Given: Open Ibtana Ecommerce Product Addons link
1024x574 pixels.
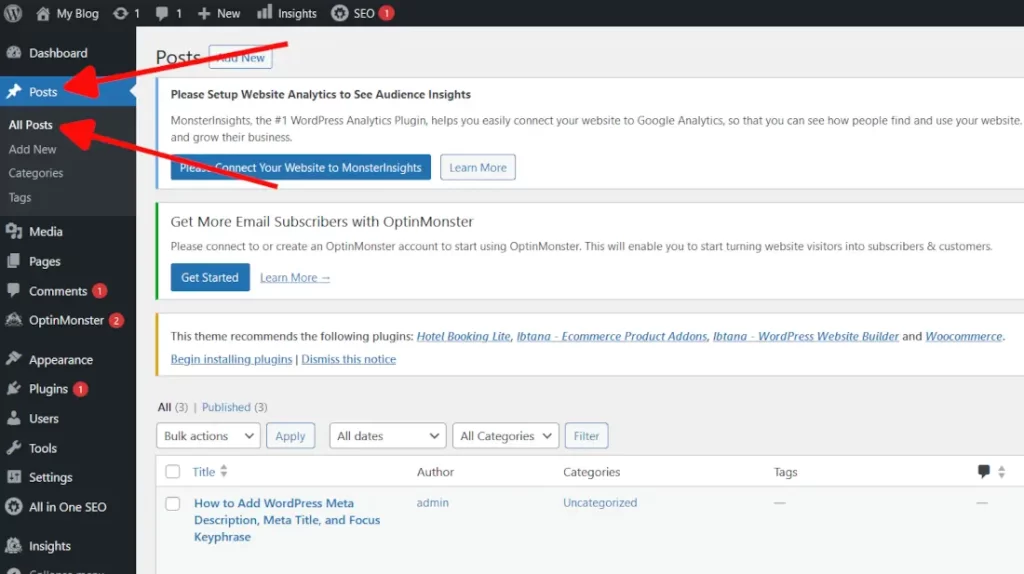Looking at the screenshot, I should pos(611,336).
